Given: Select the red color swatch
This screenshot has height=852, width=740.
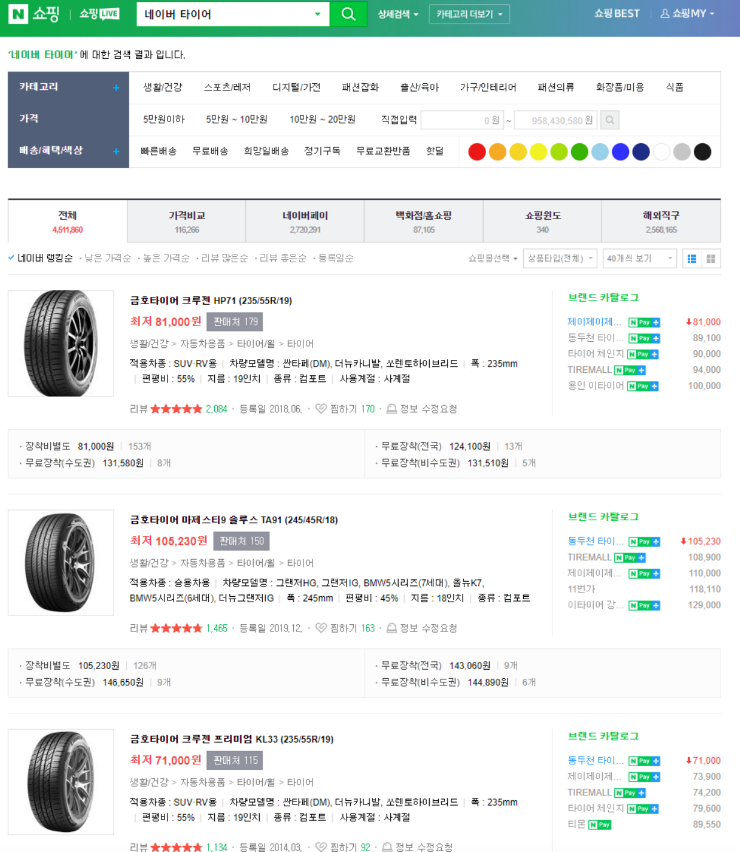Looking at the screenshot, I should point(476,152).
